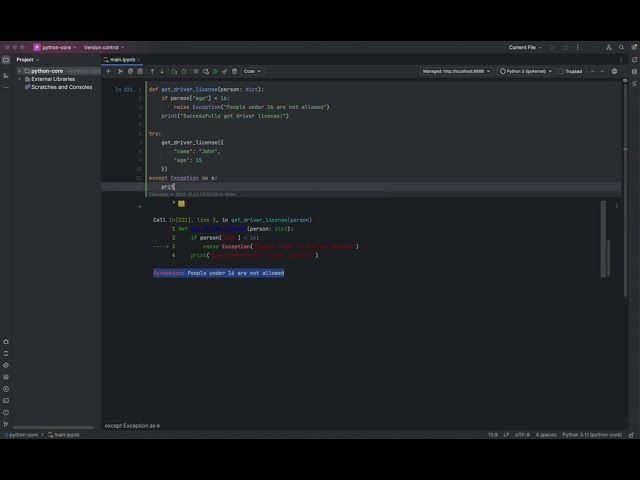Screen dimensions: 640x480
Task: Delete the cell with the trash icon
Action: [x=235, y=71]
